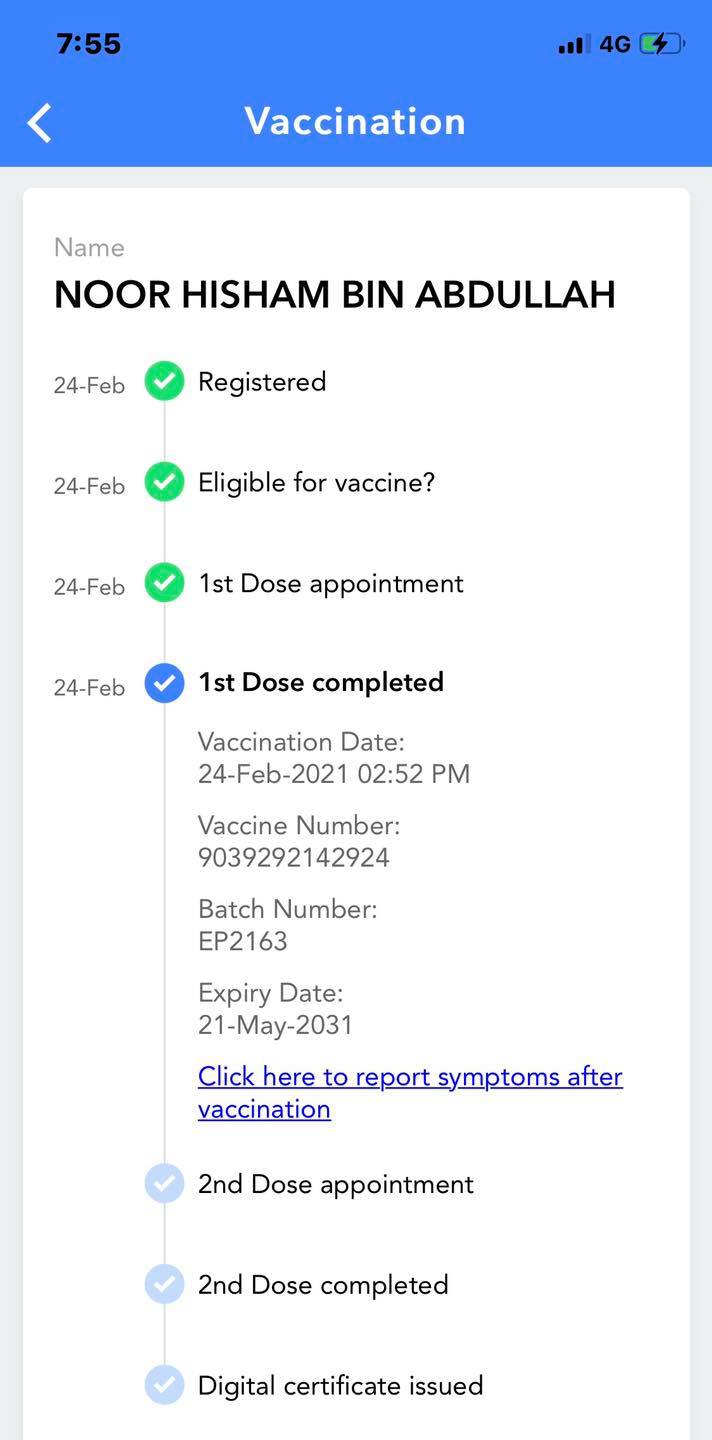Image resolution: width=712 pixels, height=1440 pixels.
Task: Tap the cellular signal bars icon
Action: click(x=573, y=44)
